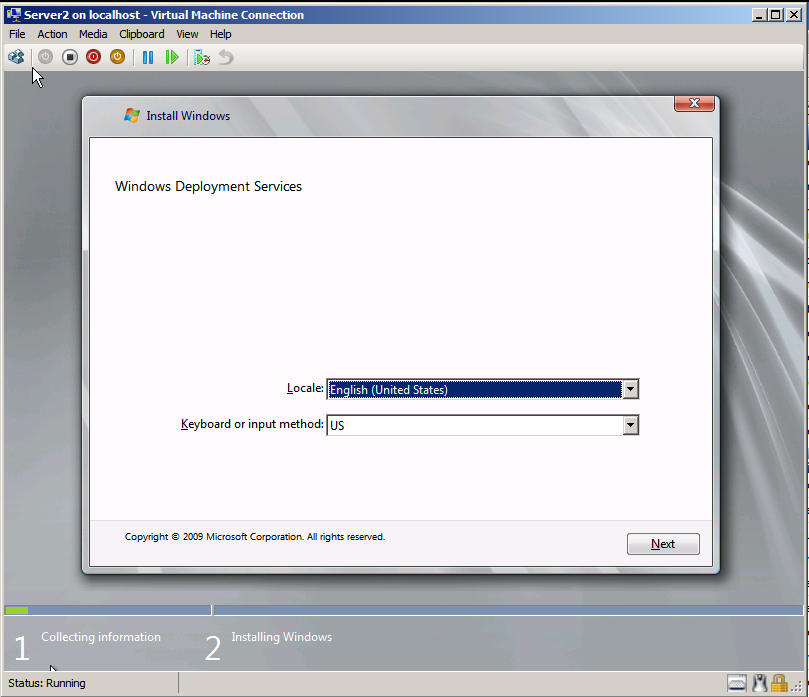The image size is (809, 697).
Task: Close the Virtual Machine Connection window
Action: click(x=794, y=14)
